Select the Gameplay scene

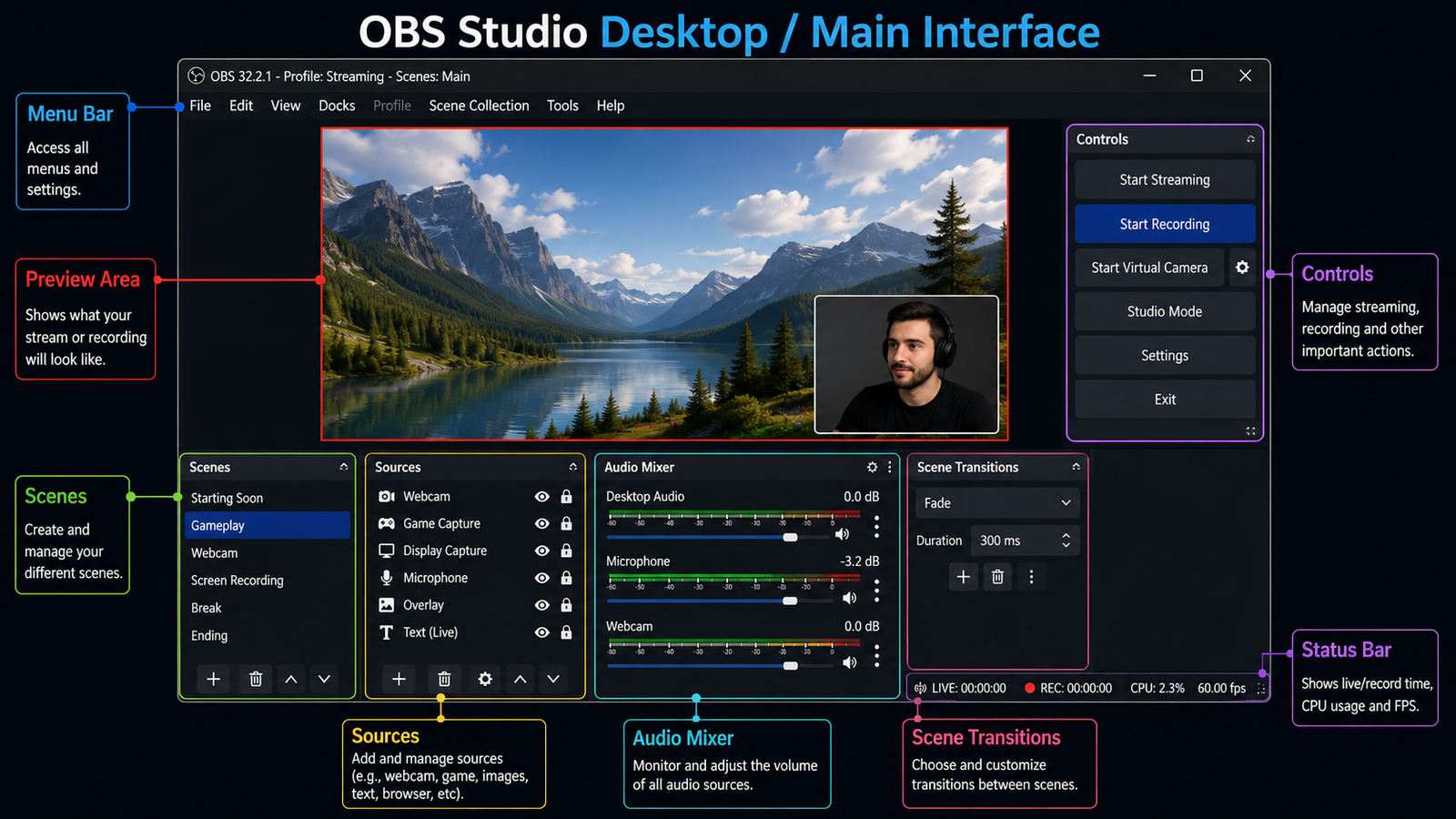click(x=268, y=525)
